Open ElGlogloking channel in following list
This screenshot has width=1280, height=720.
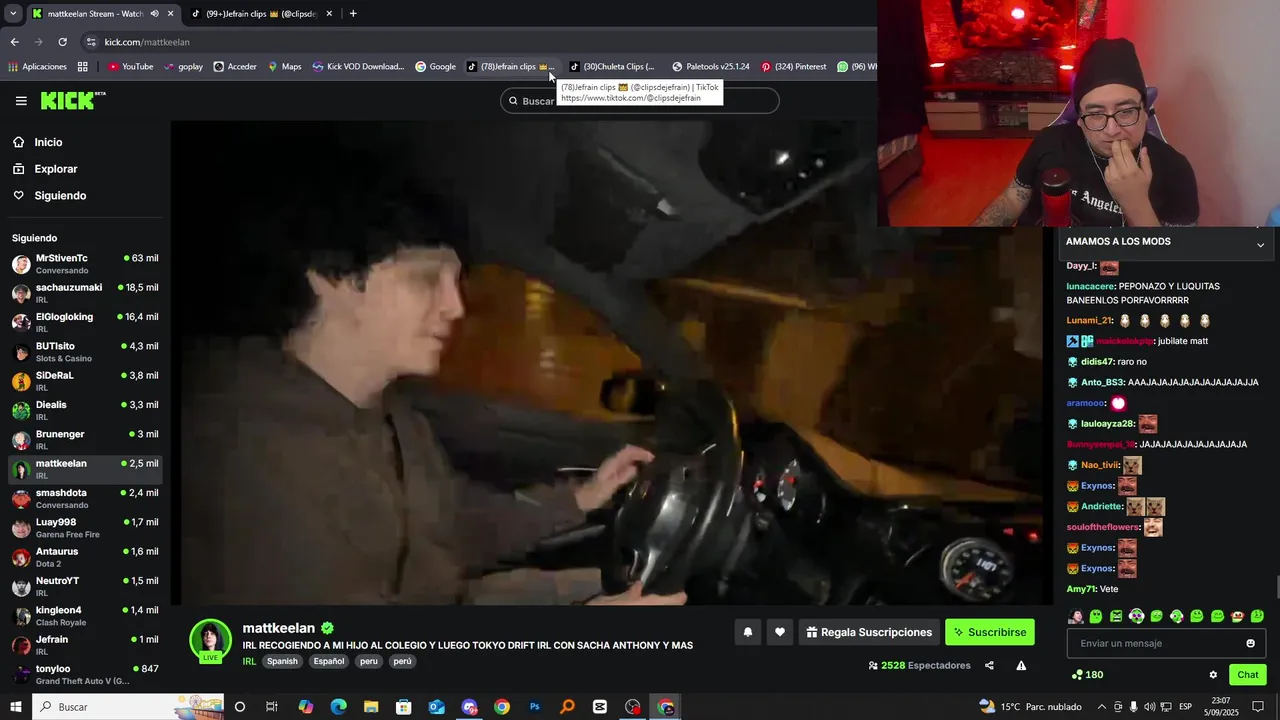[85, 322]
